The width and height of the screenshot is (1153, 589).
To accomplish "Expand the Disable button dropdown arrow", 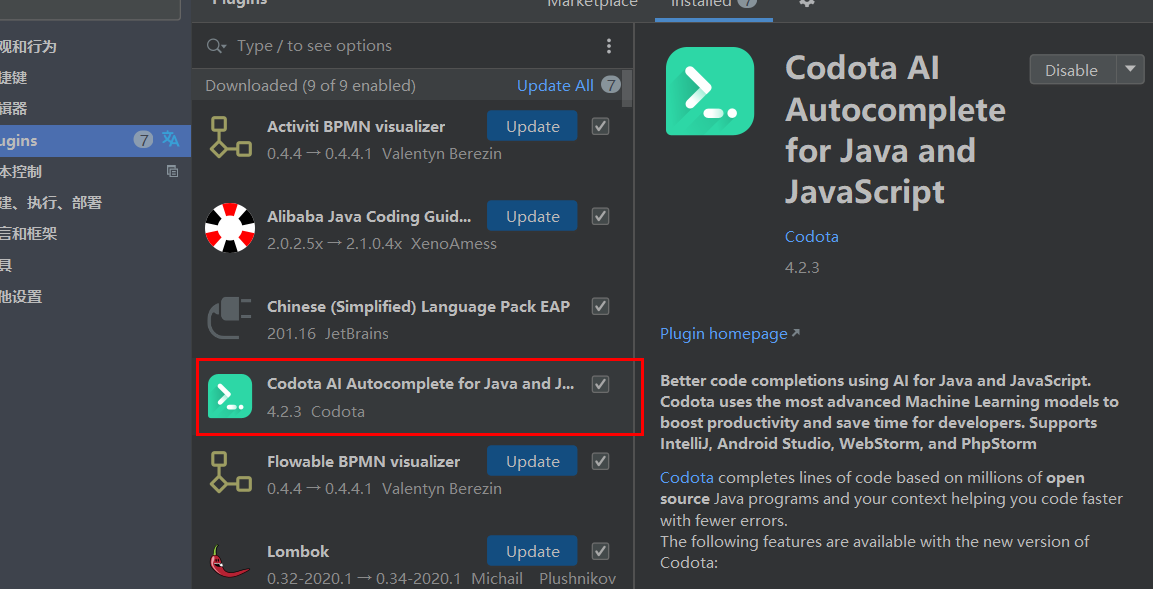I will point(1130,70).
